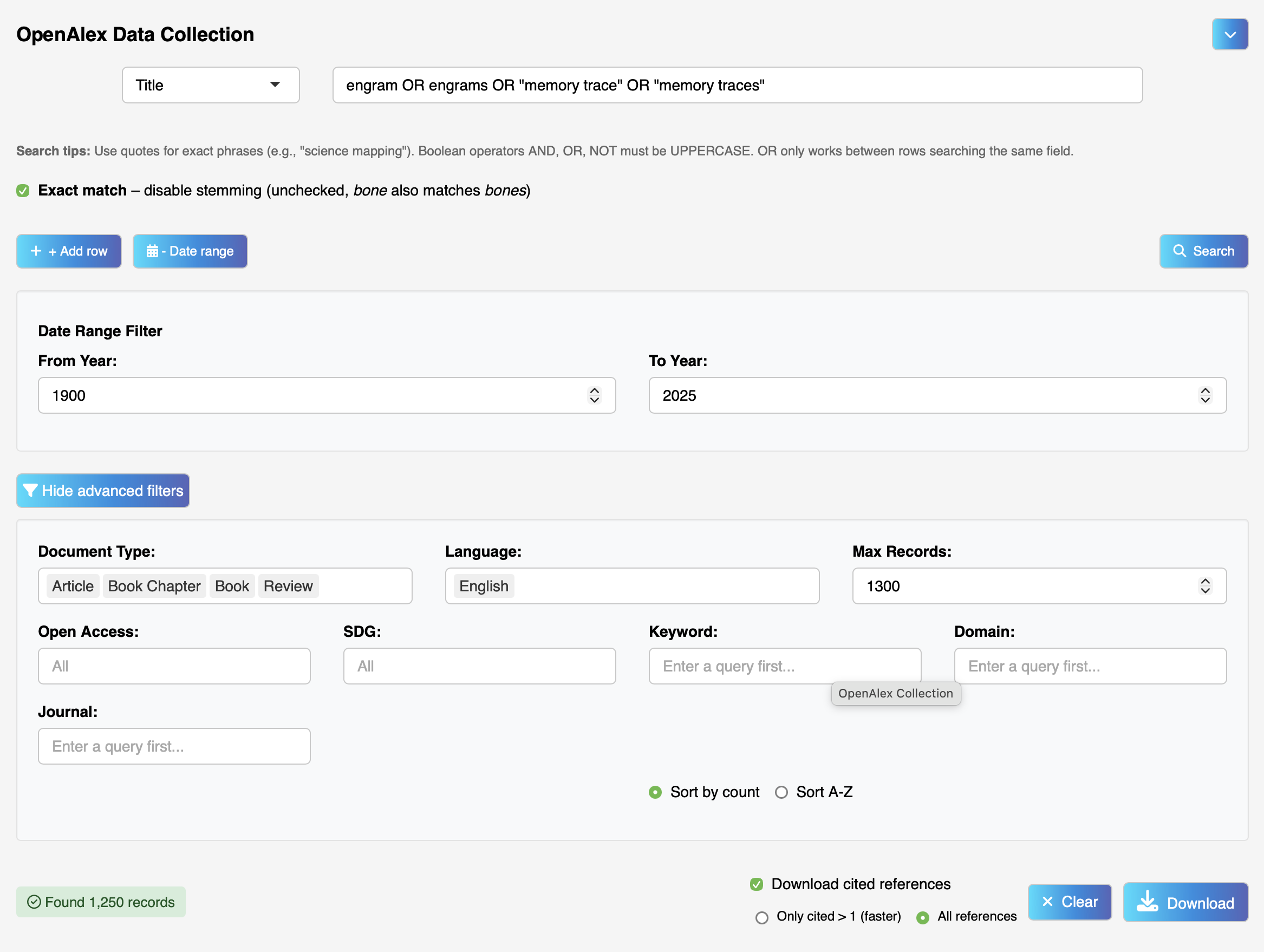
Task: Click the checkmark icon in Found records badge
Action: (34, 902)
